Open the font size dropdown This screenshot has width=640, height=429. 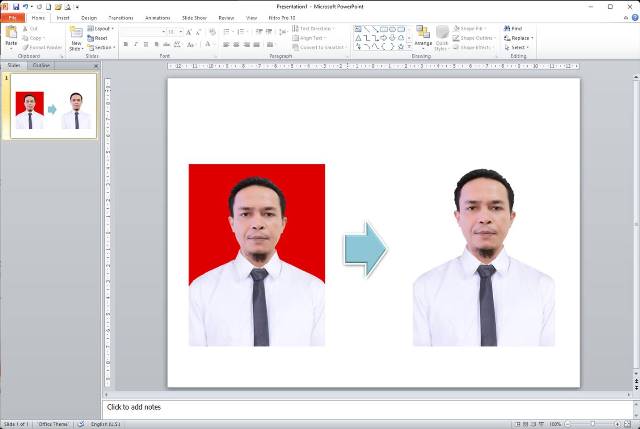(x=181, y=32)
